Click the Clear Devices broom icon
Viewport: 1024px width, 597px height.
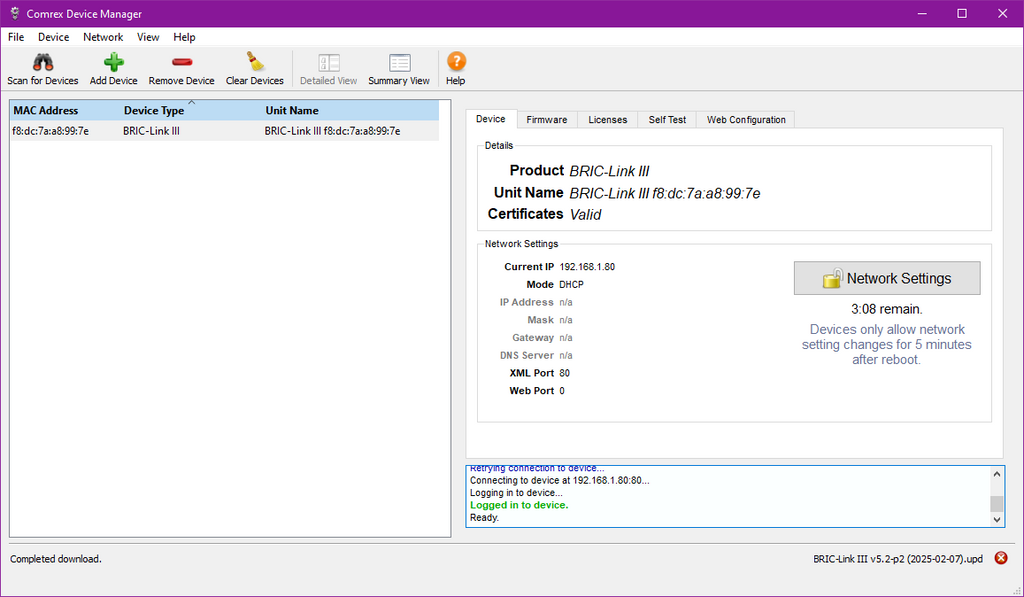tap(254, 62)
